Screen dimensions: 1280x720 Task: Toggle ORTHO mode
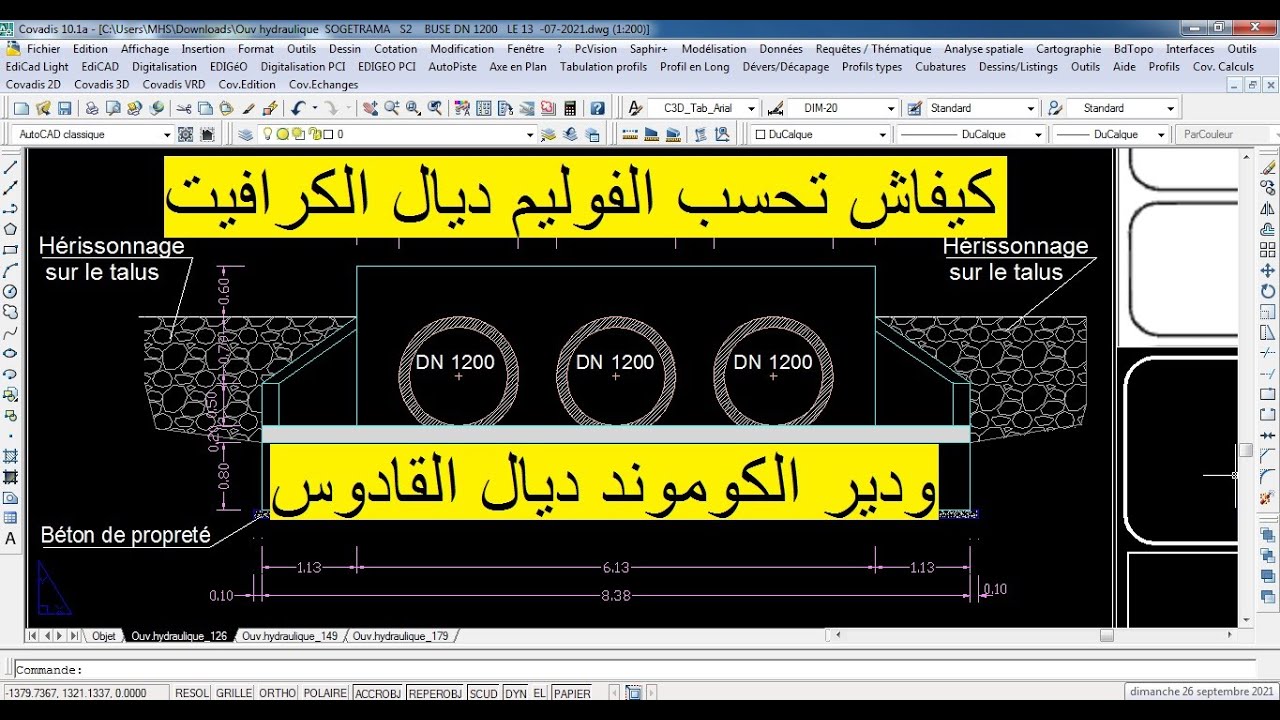tap(278, 693)
